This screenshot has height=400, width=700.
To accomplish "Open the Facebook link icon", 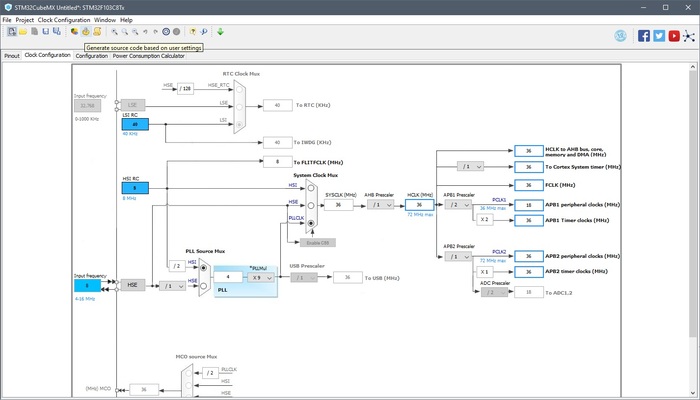I will [644, 36].
